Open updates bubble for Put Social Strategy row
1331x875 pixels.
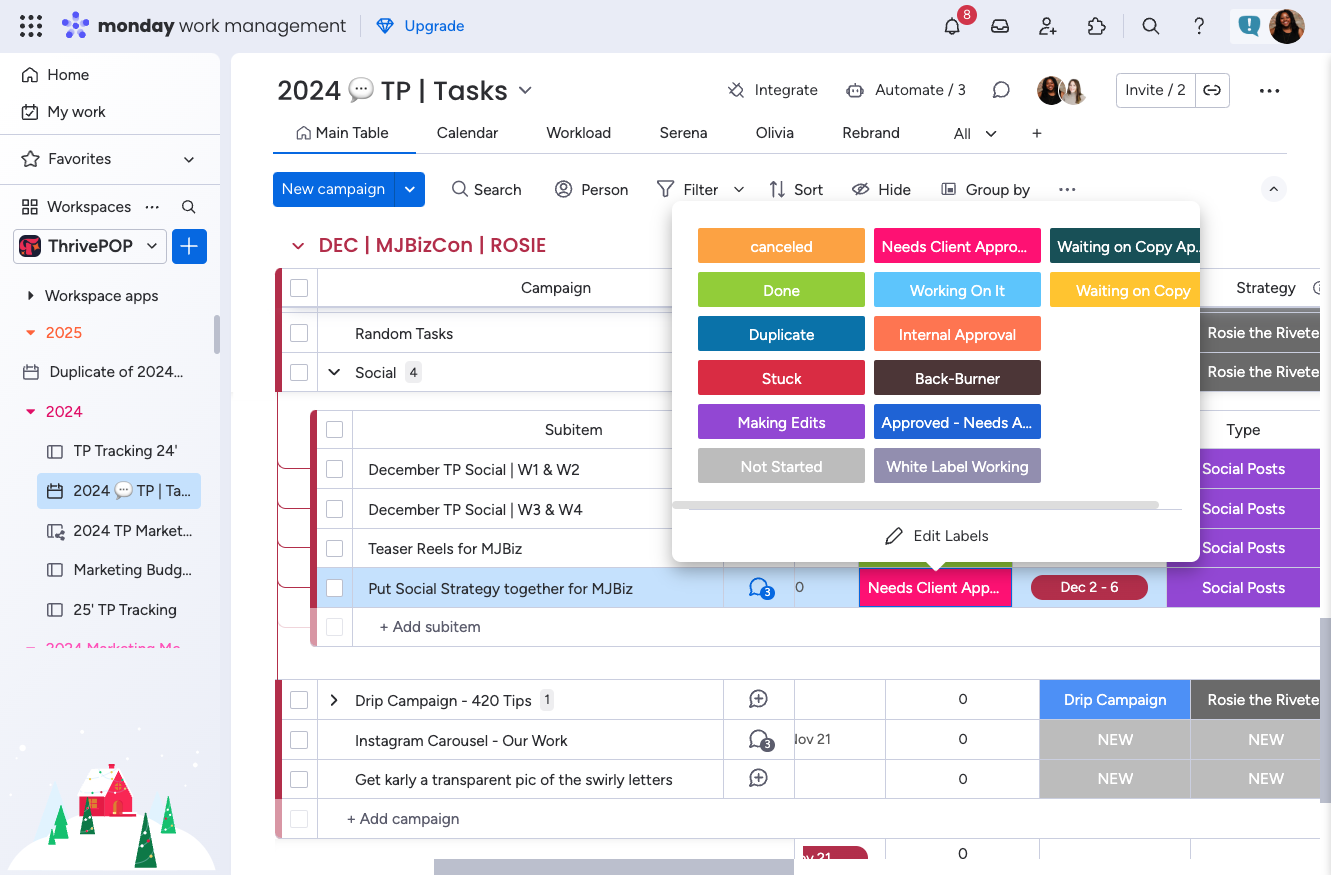760,588
